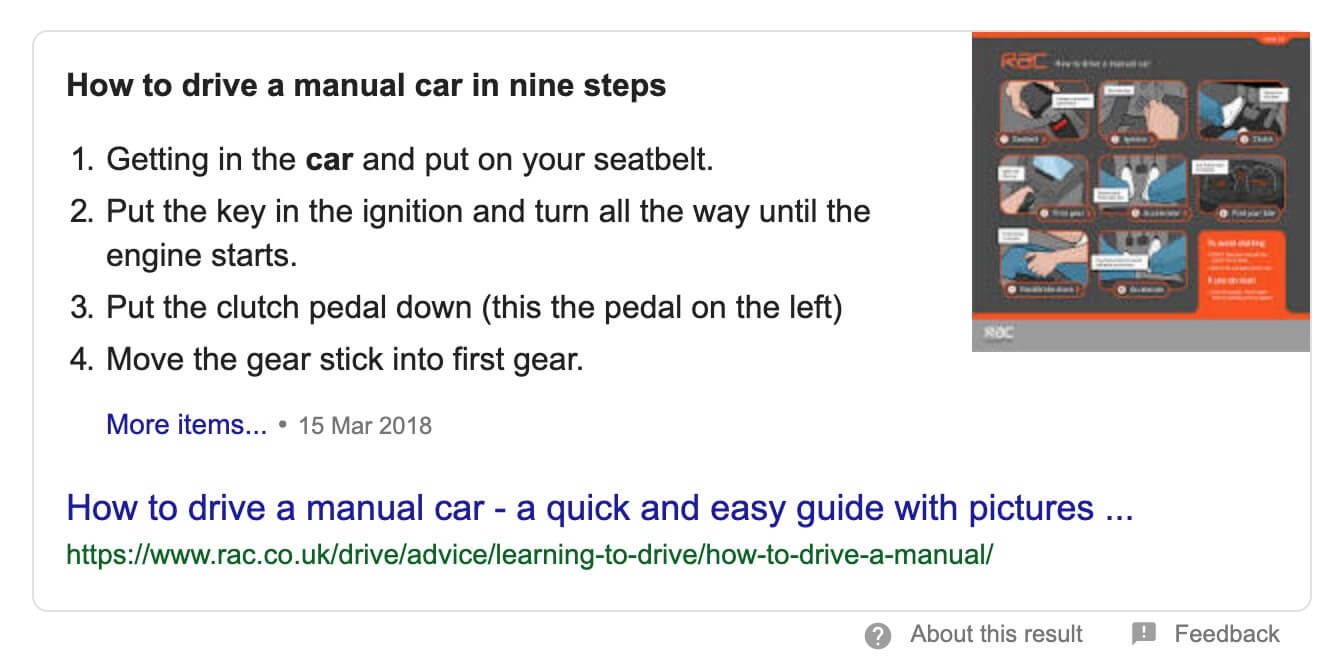Select the Feedback text link
The height and width of the screenshot is (666, 1336).
tap(1227, 634)
